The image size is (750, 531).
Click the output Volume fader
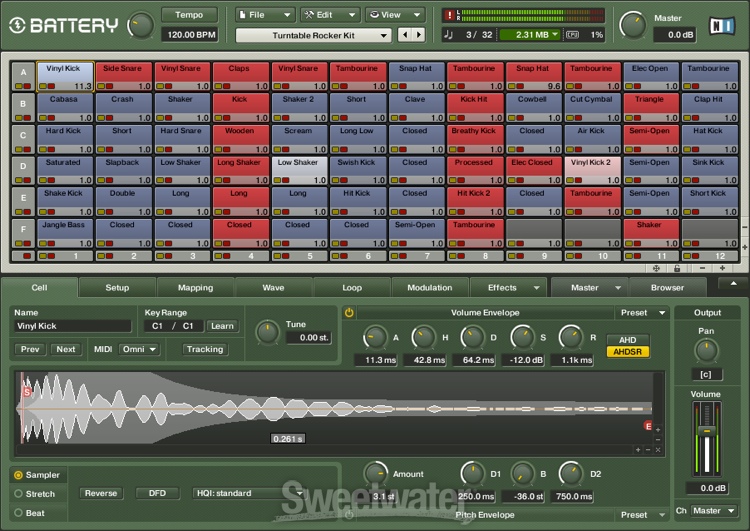point(706,432)
